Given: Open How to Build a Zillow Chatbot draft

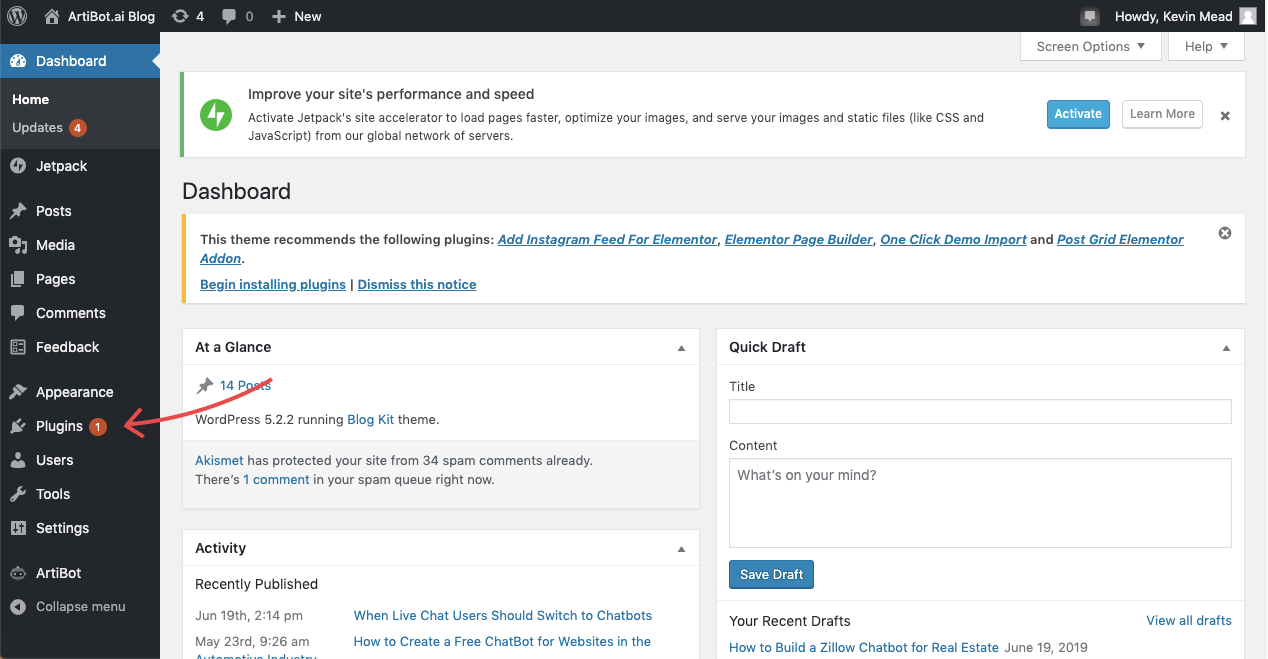Looking at the screenshot, I should click(x=863, y=648).
